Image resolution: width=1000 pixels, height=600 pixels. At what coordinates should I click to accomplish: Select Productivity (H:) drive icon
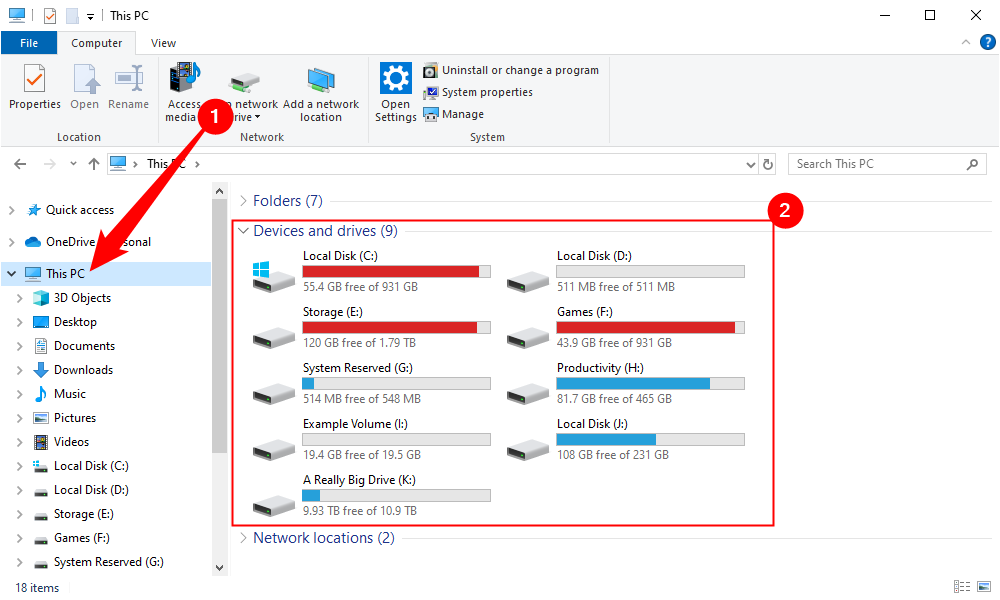[x=528, y=393]
